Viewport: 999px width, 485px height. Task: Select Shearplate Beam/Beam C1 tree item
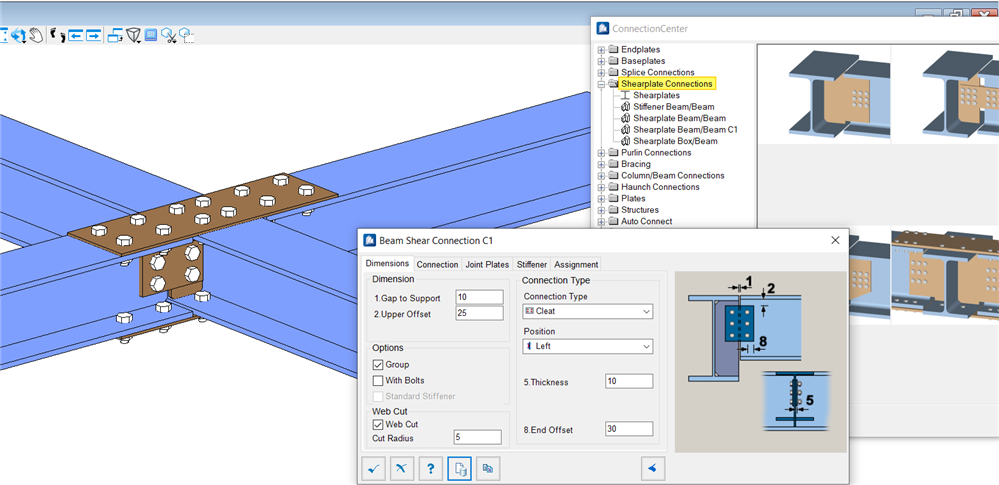click(x=685, y=130)
